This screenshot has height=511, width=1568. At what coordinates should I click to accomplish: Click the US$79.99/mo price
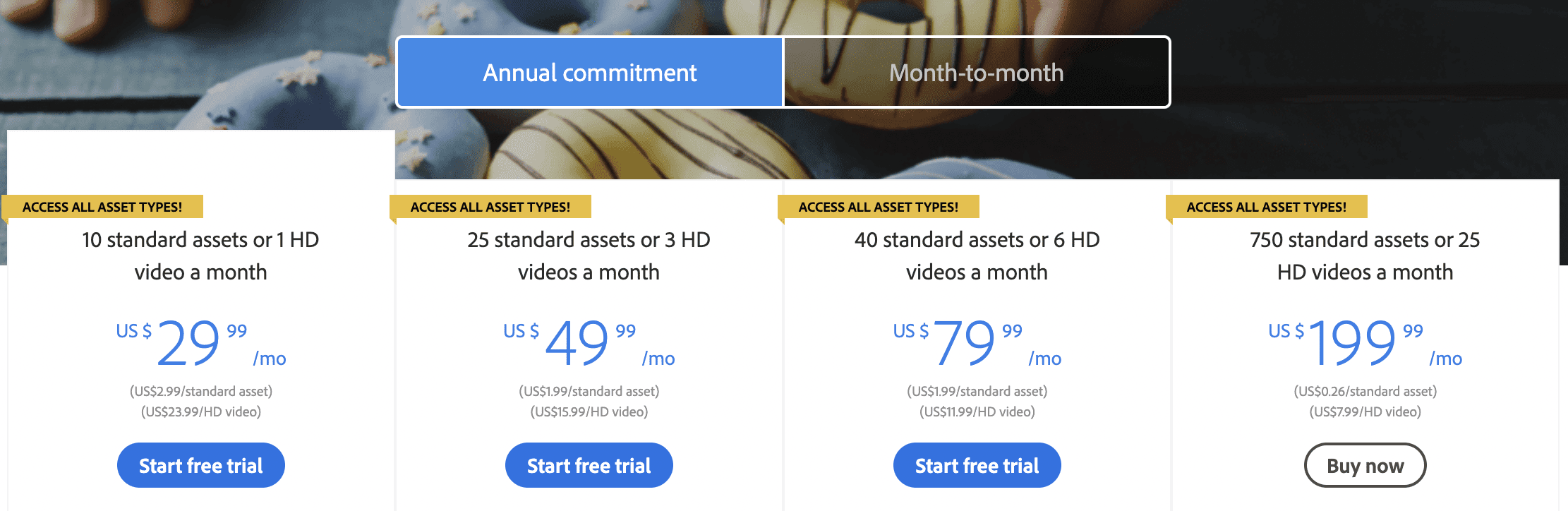[977, 343]
